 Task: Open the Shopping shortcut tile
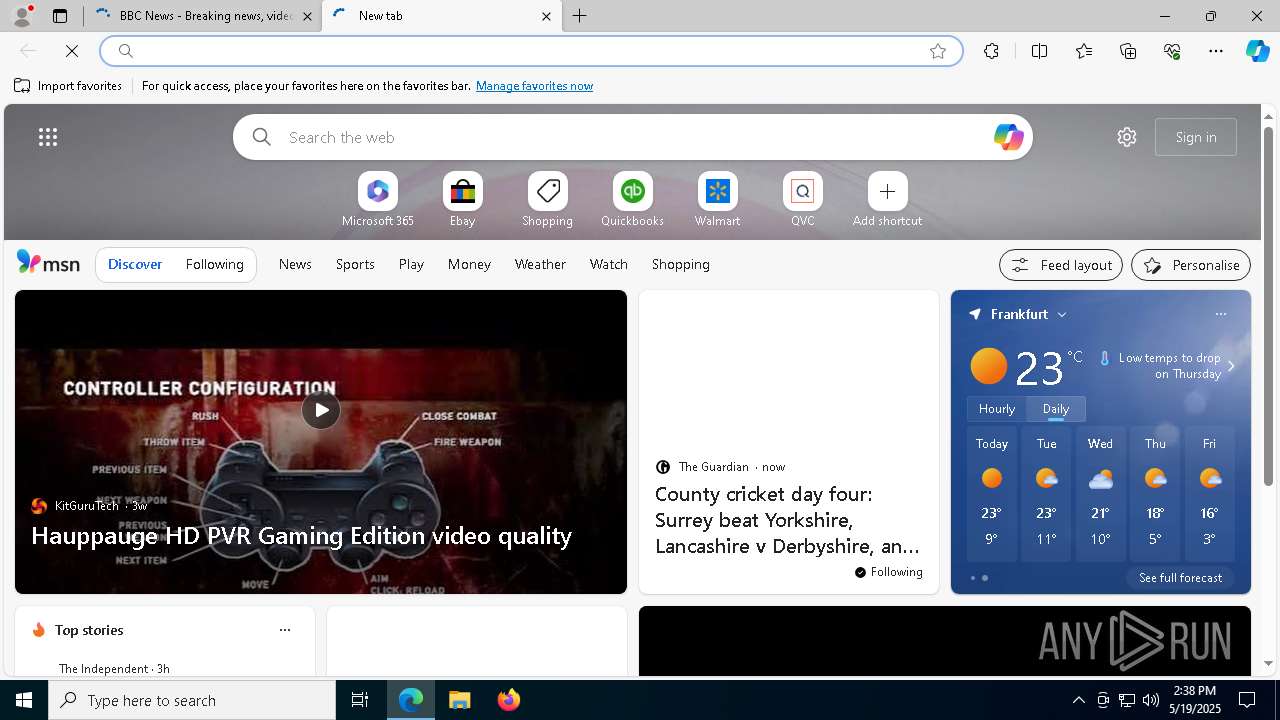point(548,200)
